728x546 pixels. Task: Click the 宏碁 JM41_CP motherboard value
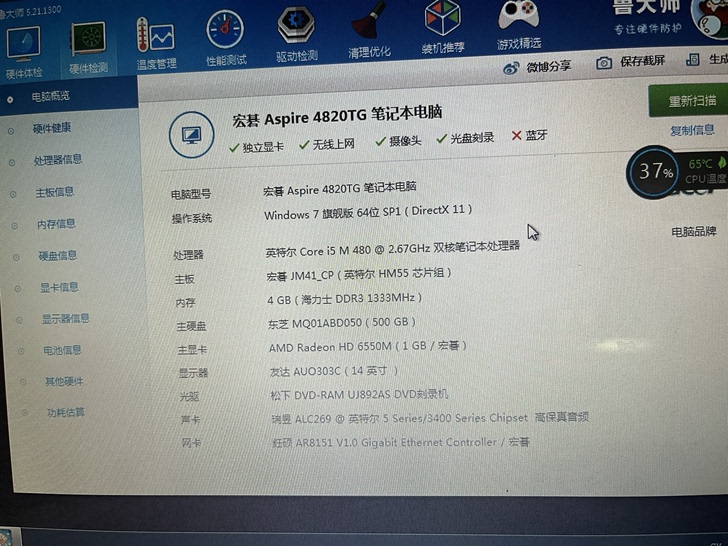coord(359,275)
